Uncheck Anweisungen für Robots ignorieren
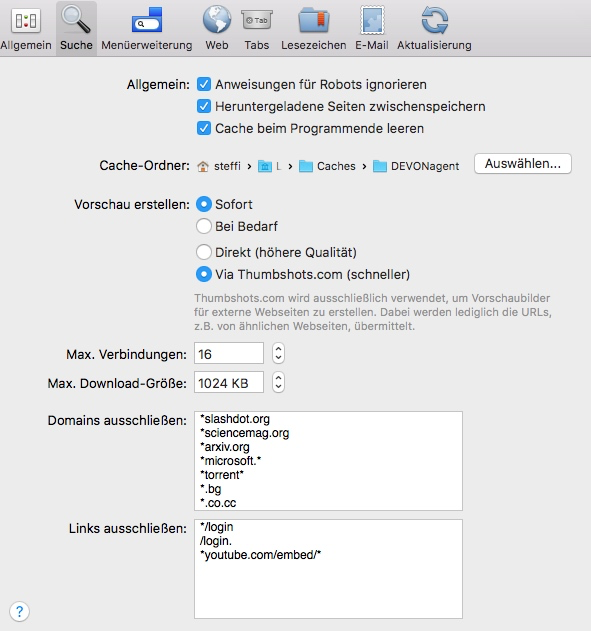Viewport: 591px width, 631px height. 204,85
